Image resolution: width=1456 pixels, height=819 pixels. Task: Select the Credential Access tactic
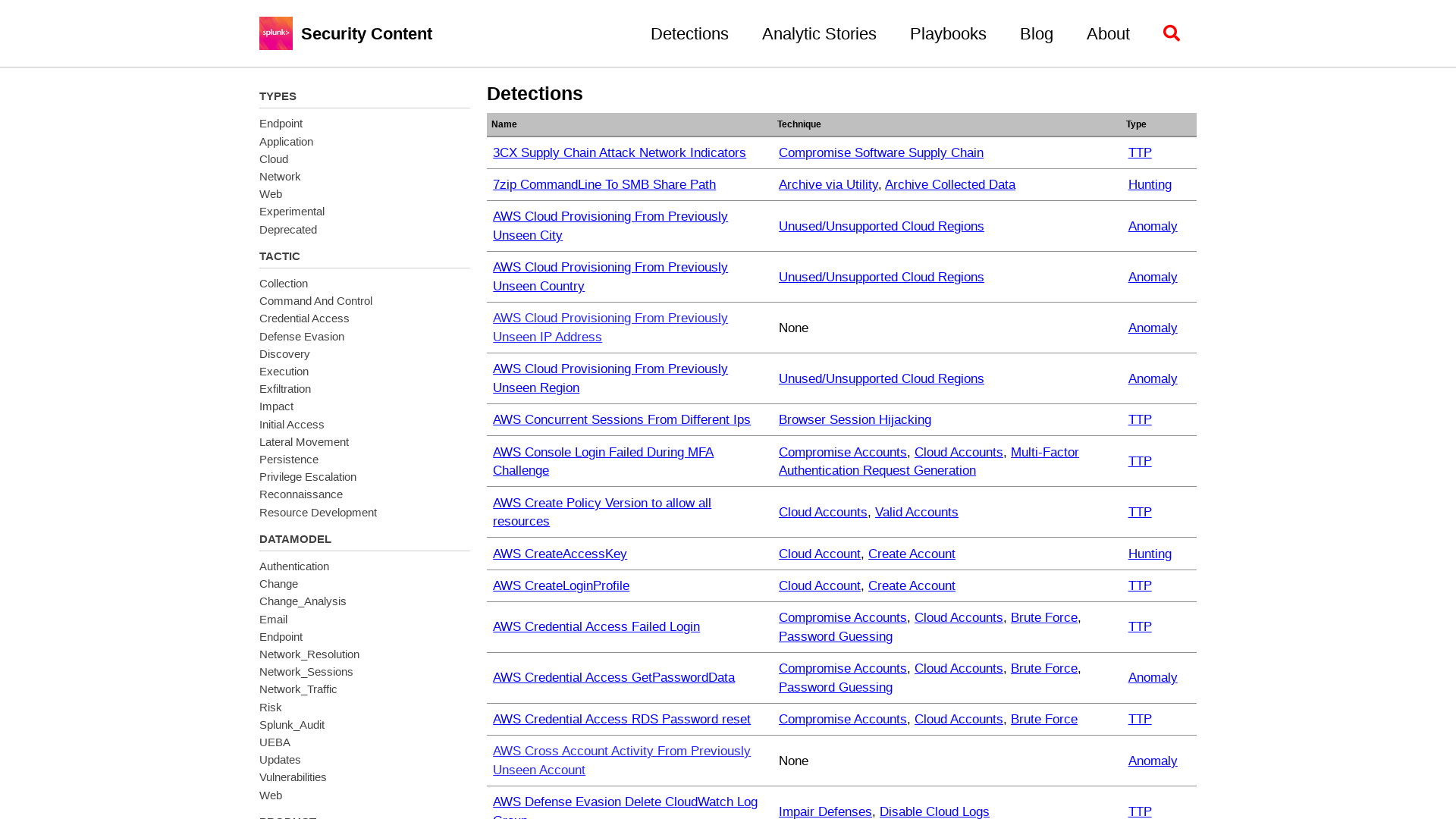coord(304,318)
